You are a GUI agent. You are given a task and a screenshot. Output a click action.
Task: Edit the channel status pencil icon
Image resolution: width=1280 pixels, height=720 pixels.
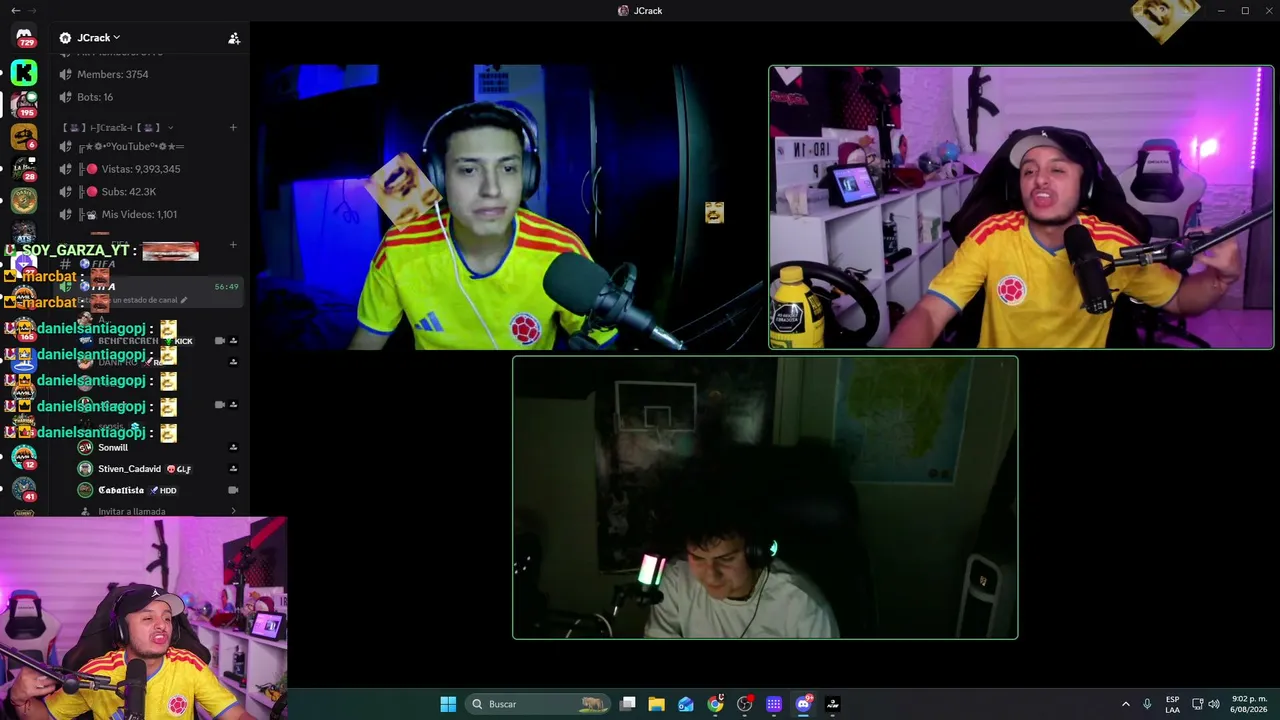pyautogui.click(x=183, y=300)
